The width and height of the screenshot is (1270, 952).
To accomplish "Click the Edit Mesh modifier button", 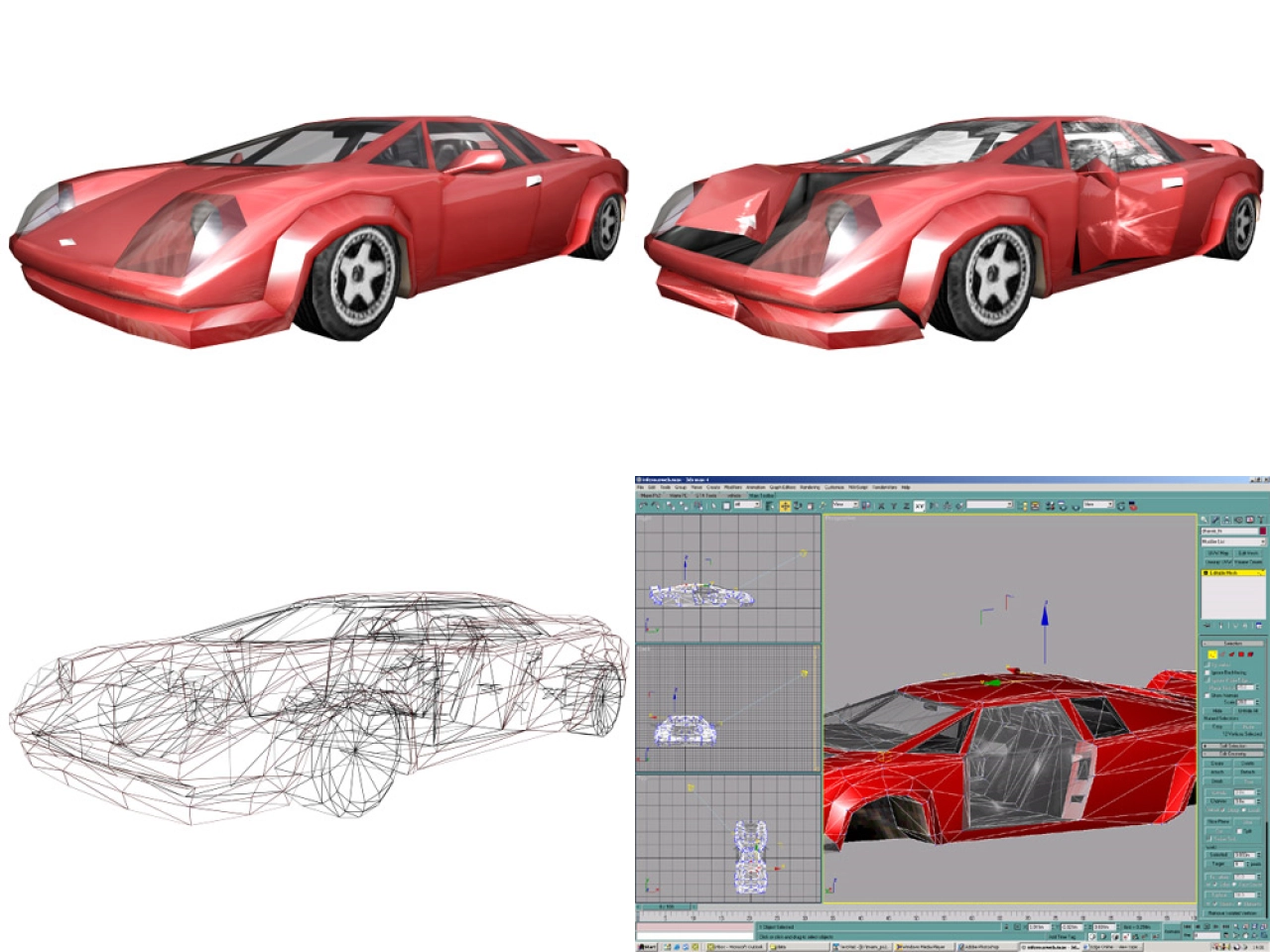I will [x=1248, y=553].
